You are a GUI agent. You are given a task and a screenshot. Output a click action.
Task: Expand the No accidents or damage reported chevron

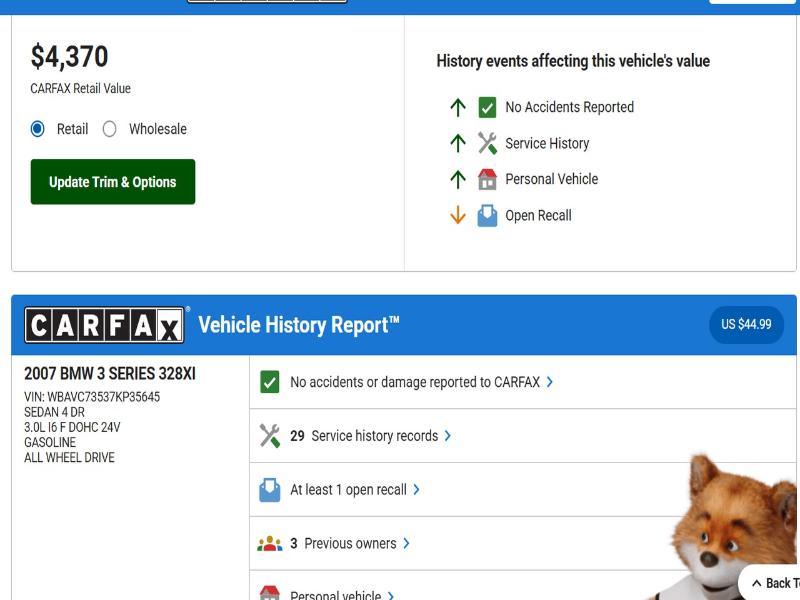[x=550, y=382]
